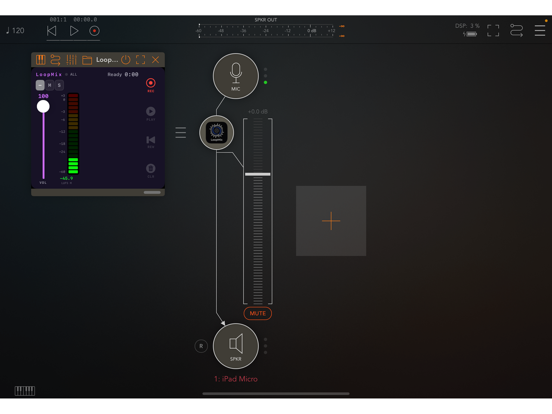Show parameter sliders in the LoopMix window header
This screenshot has width=552, height=414.
click(x=71, y=60)
